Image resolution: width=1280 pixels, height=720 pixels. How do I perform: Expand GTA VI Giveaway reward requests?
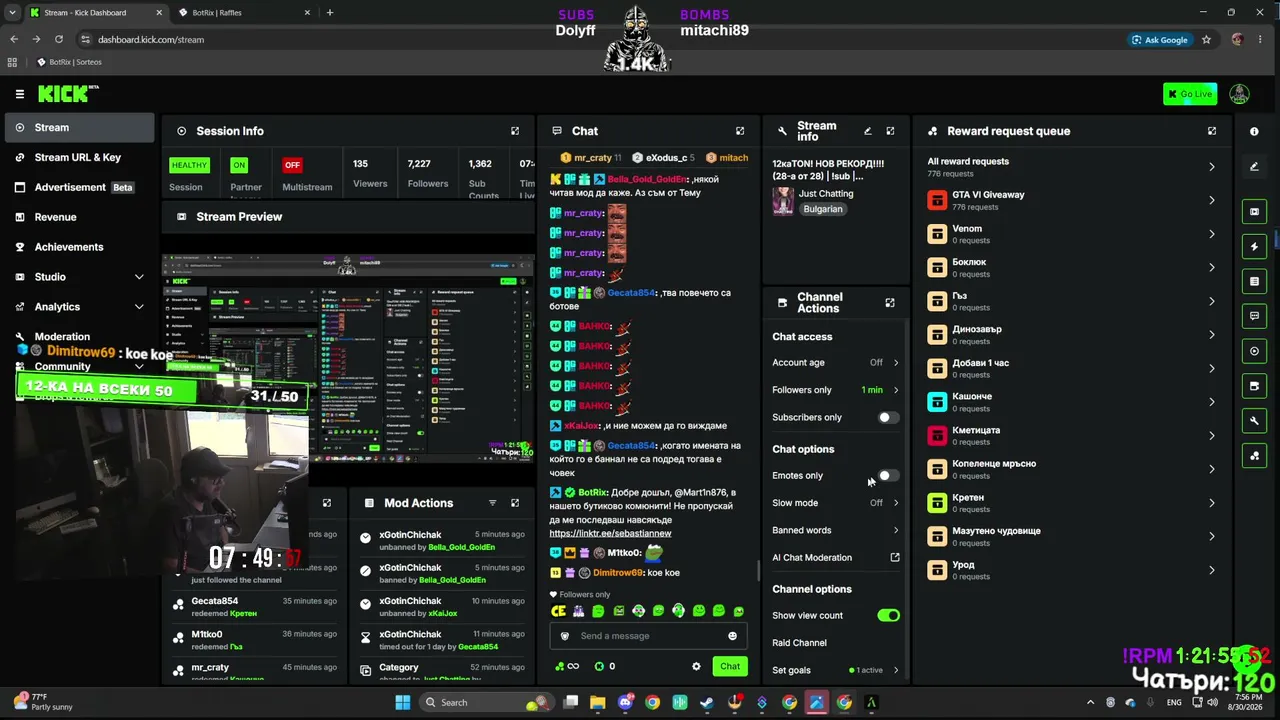[1072, 200]
